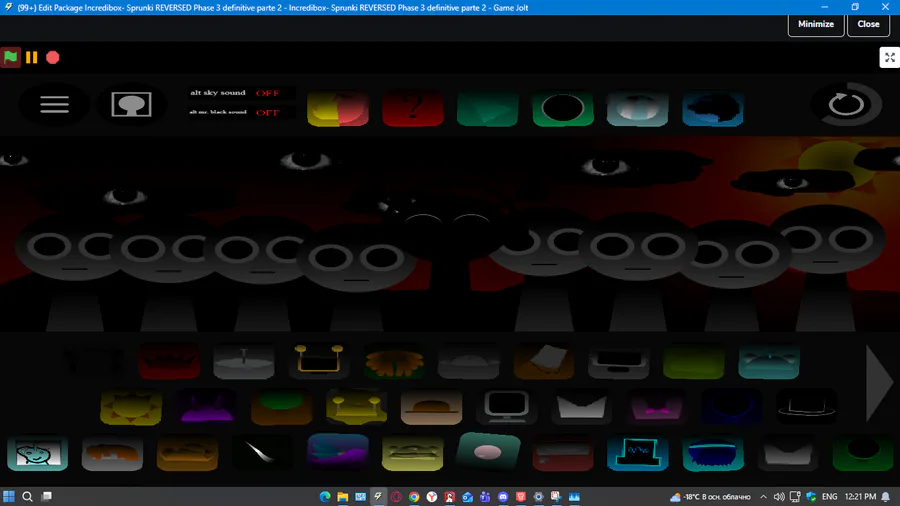Toggle alt sky sound OFF switch
The width and height of the screenshot is (900, 506).
tap(267, 93)
